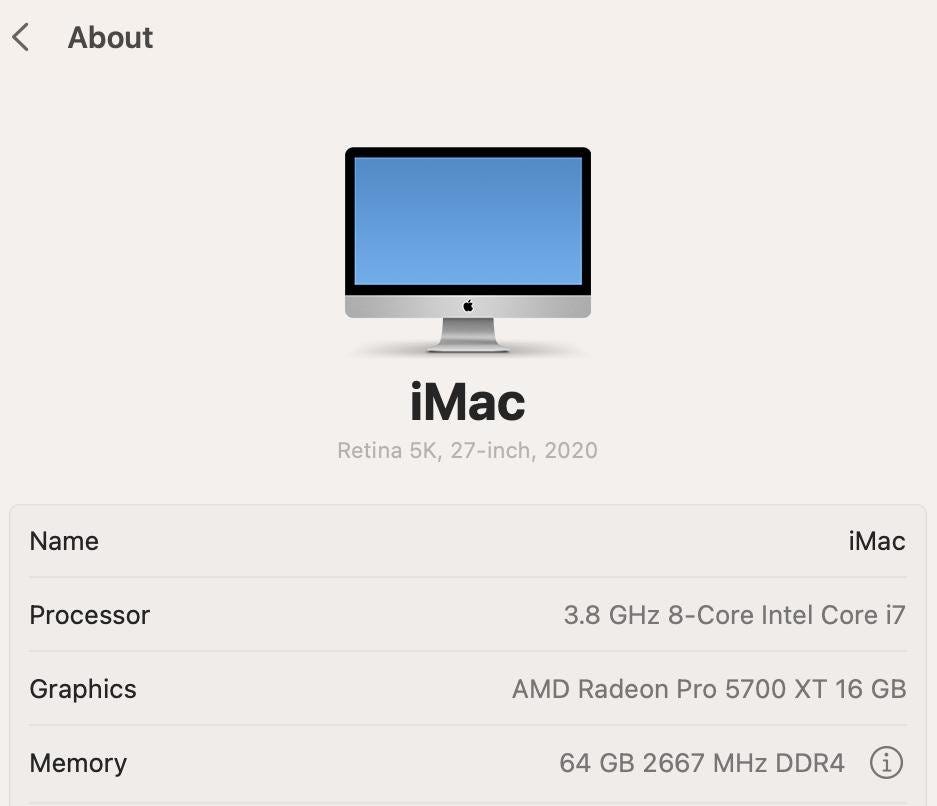Viewport: 937px width, 806px height.
Task: Click the Processor label
Action: click(x=90, y=615)
